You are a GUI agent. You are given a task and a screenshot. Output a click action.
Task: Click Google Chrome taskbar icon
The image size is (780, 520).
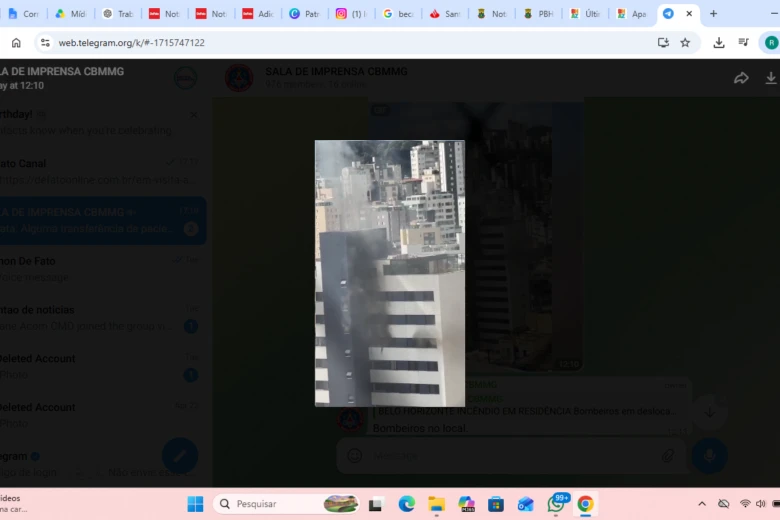point(585,504)
